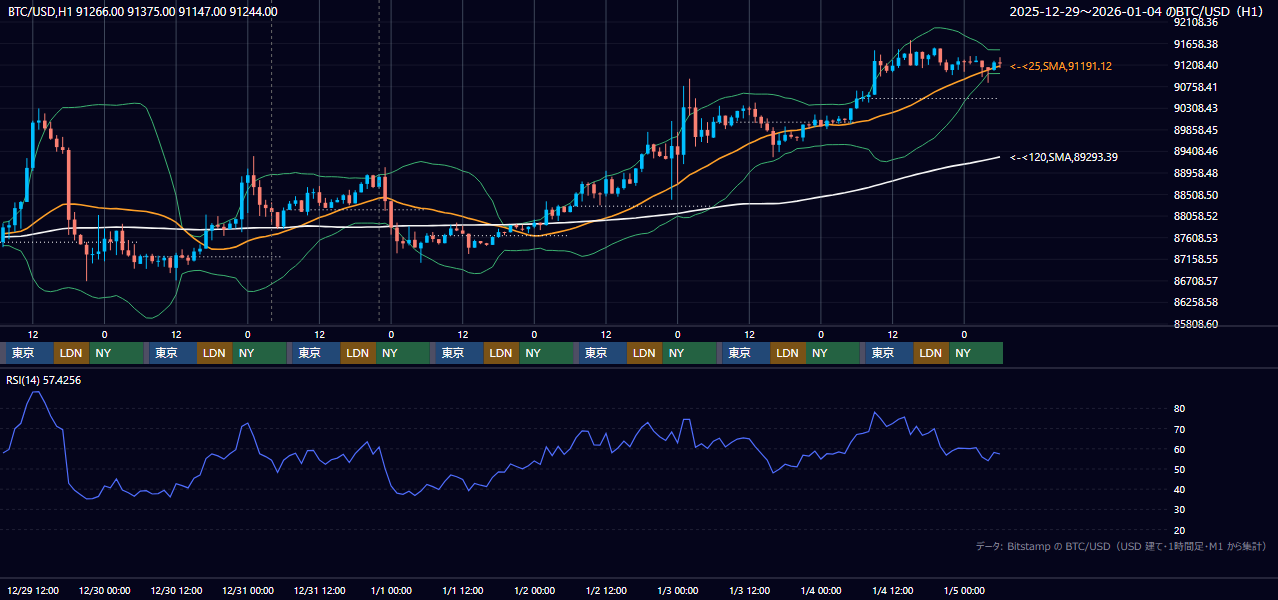The height and width of the screenshot is (600, 1278).
Task: Click price axis label 87608.53
Action: click(1195, 238)
